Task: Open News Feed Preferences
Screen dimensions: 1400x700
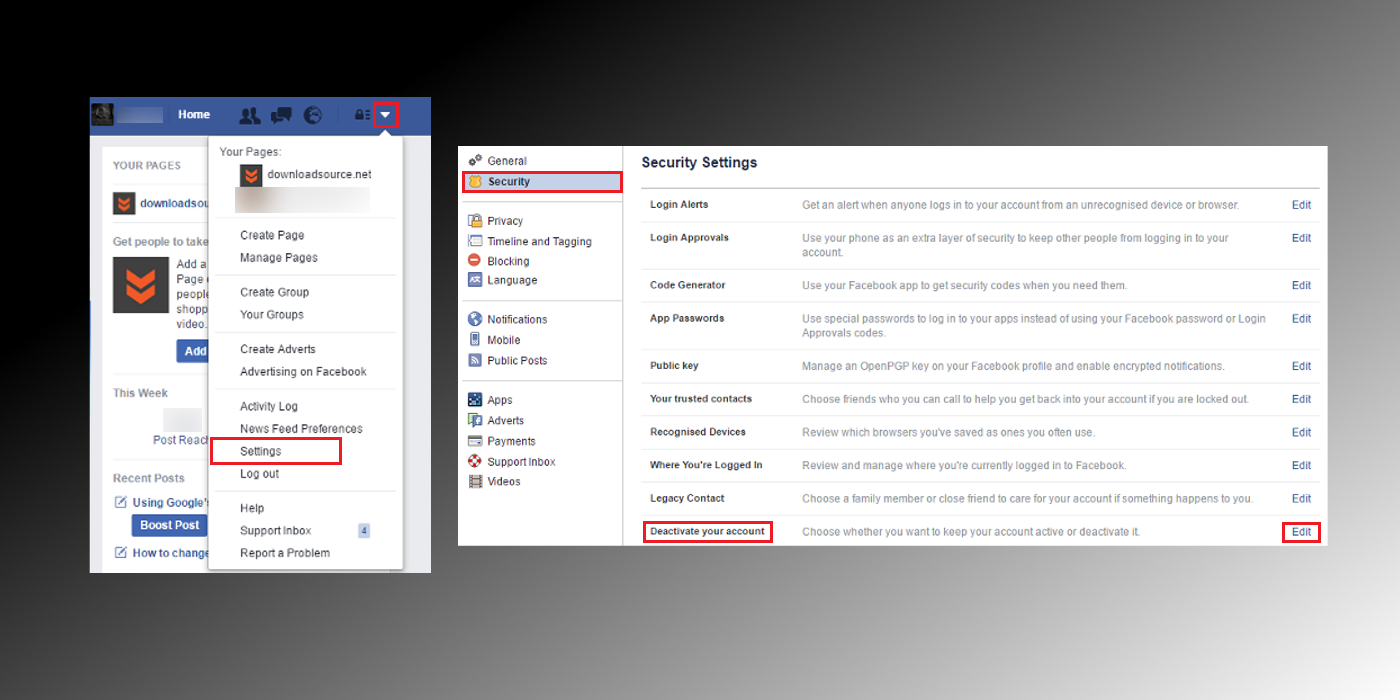Action: pyautogui.click(x=301, y=428)
